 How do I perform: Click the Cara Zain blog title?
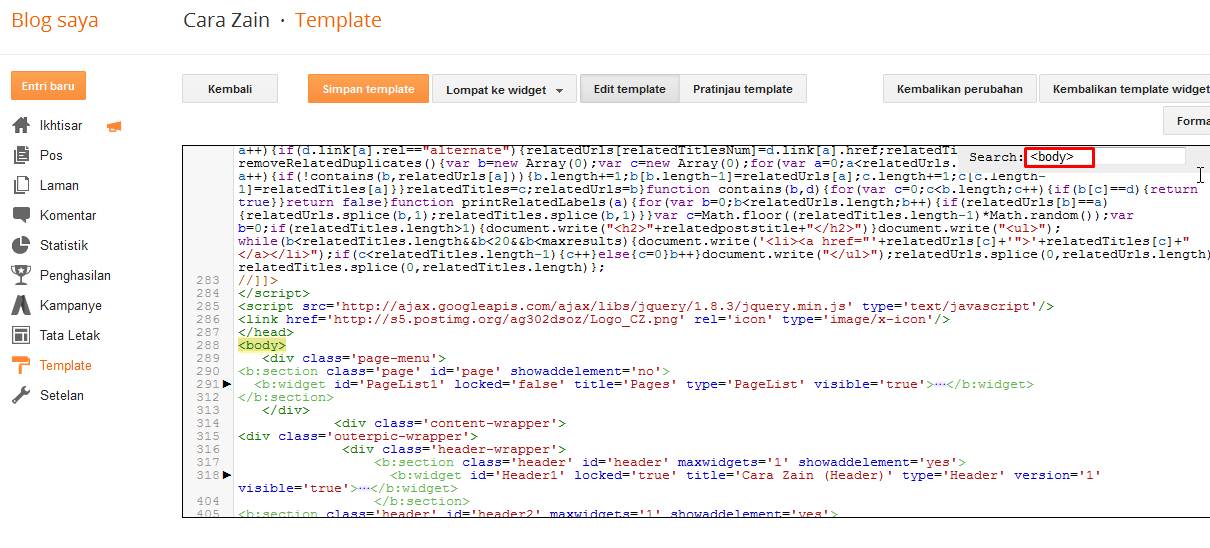coord(227,20)
